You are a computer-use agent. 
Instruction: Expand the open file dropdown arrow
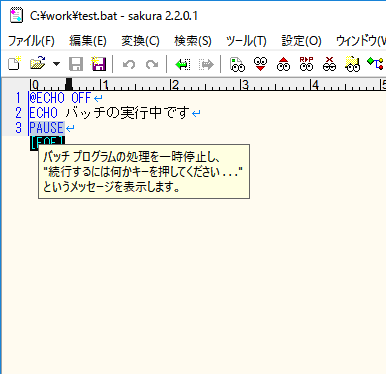[56, 64]
